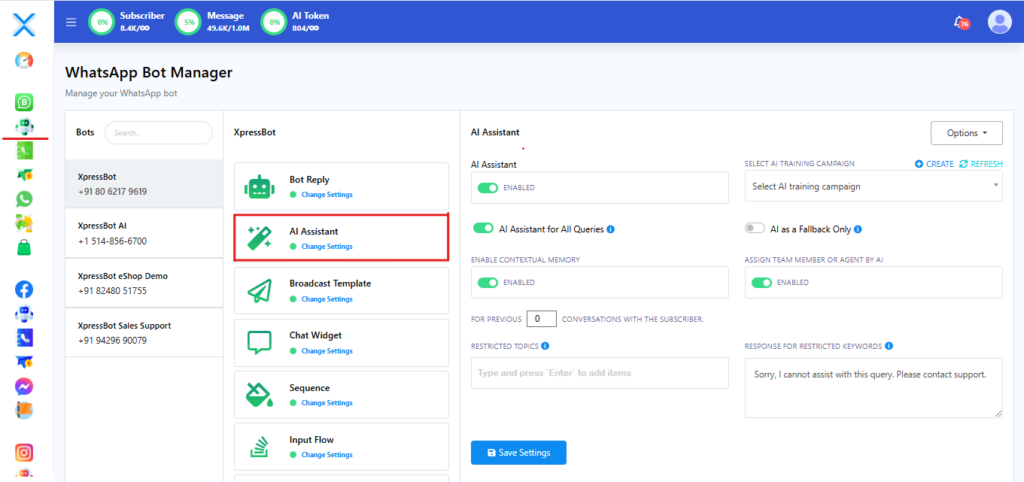Screen dimensions: 1024x482
Task: Expand Select AI training campaign dropdown
Action: coord(873,186)
